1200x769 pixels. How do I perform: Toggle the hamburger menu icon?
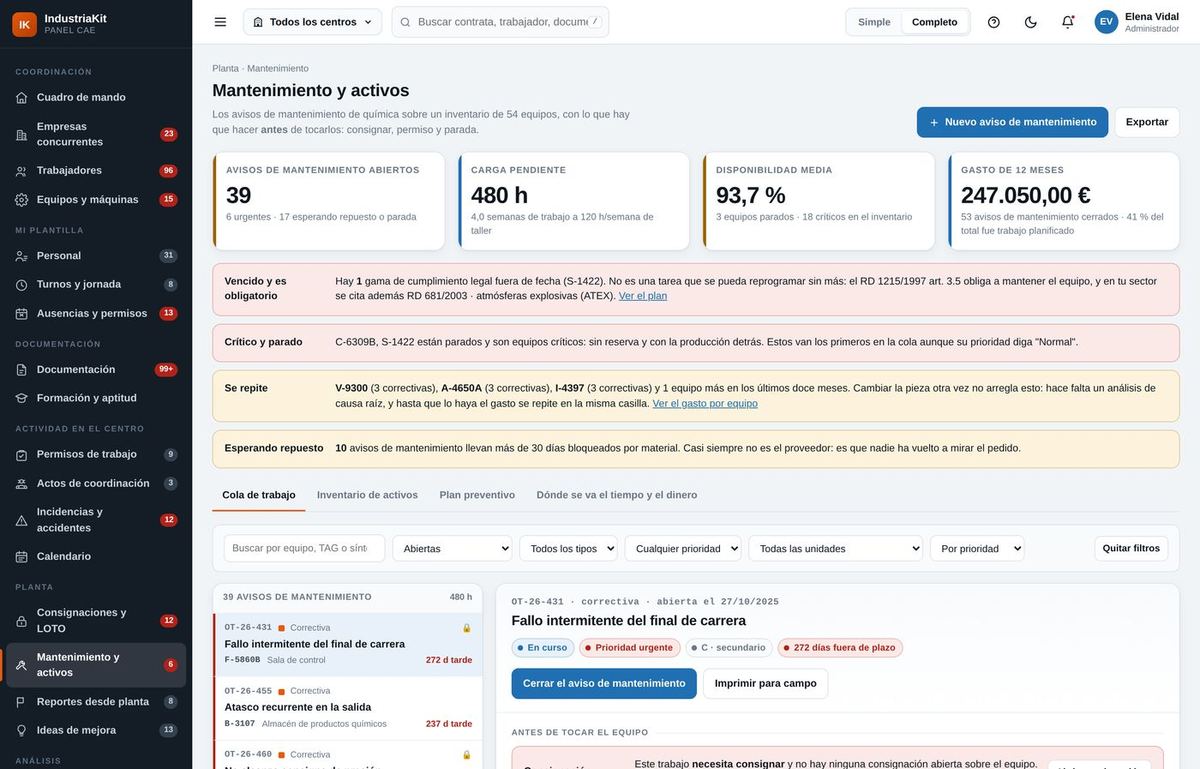click(x=220, y=22)
